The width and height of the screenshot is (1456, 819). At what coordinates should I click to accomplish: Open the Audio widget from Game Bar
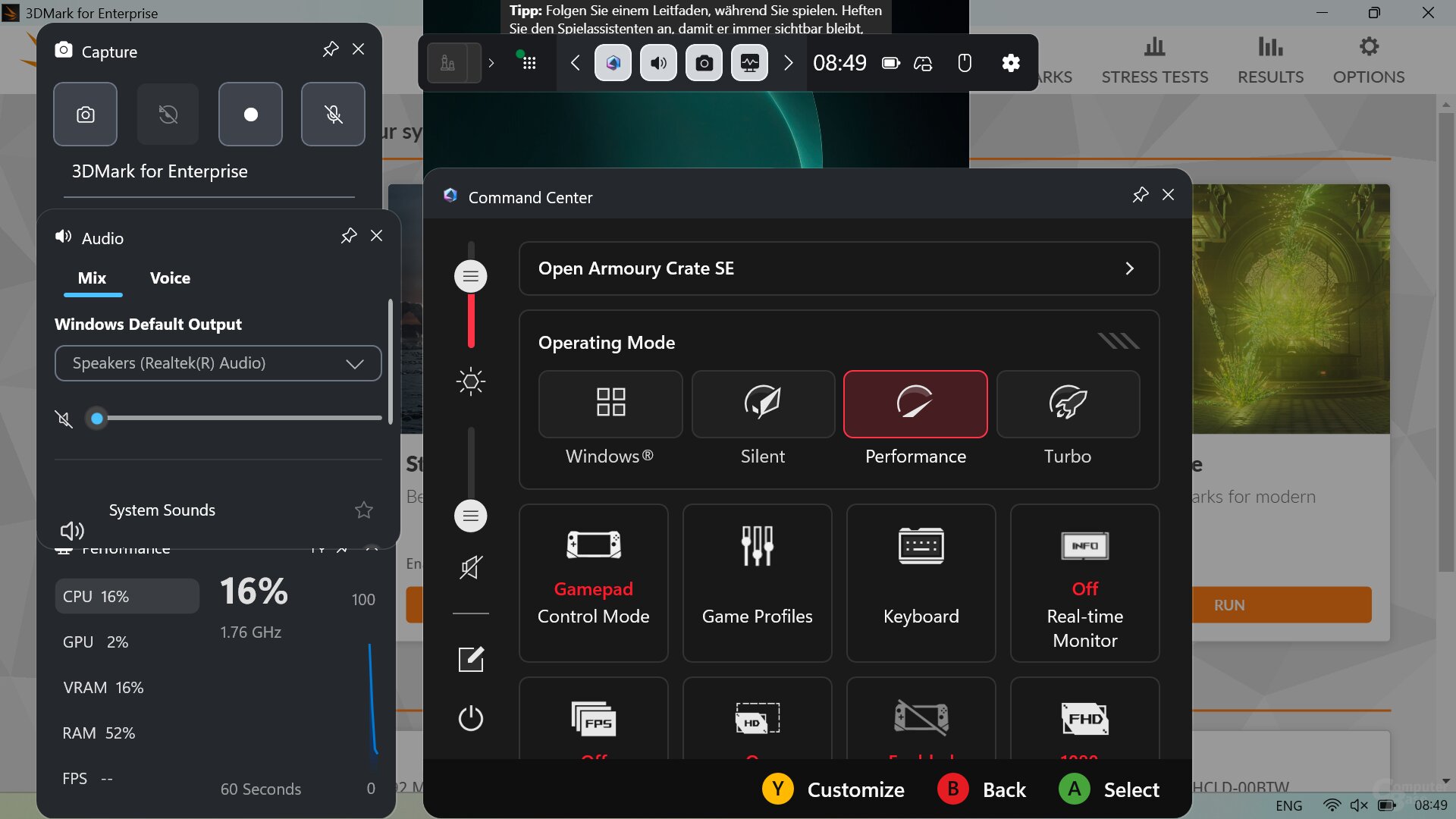(658, 63)
